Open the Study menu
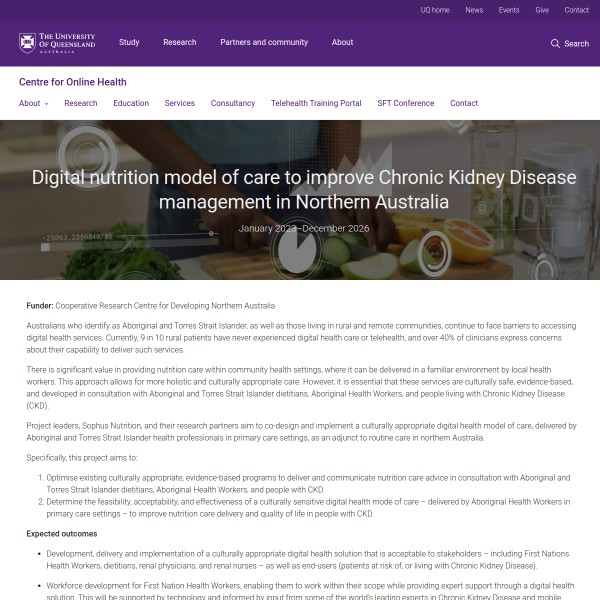Image resolution: width=600 pixels, height=600 pixels. point(129,43)
